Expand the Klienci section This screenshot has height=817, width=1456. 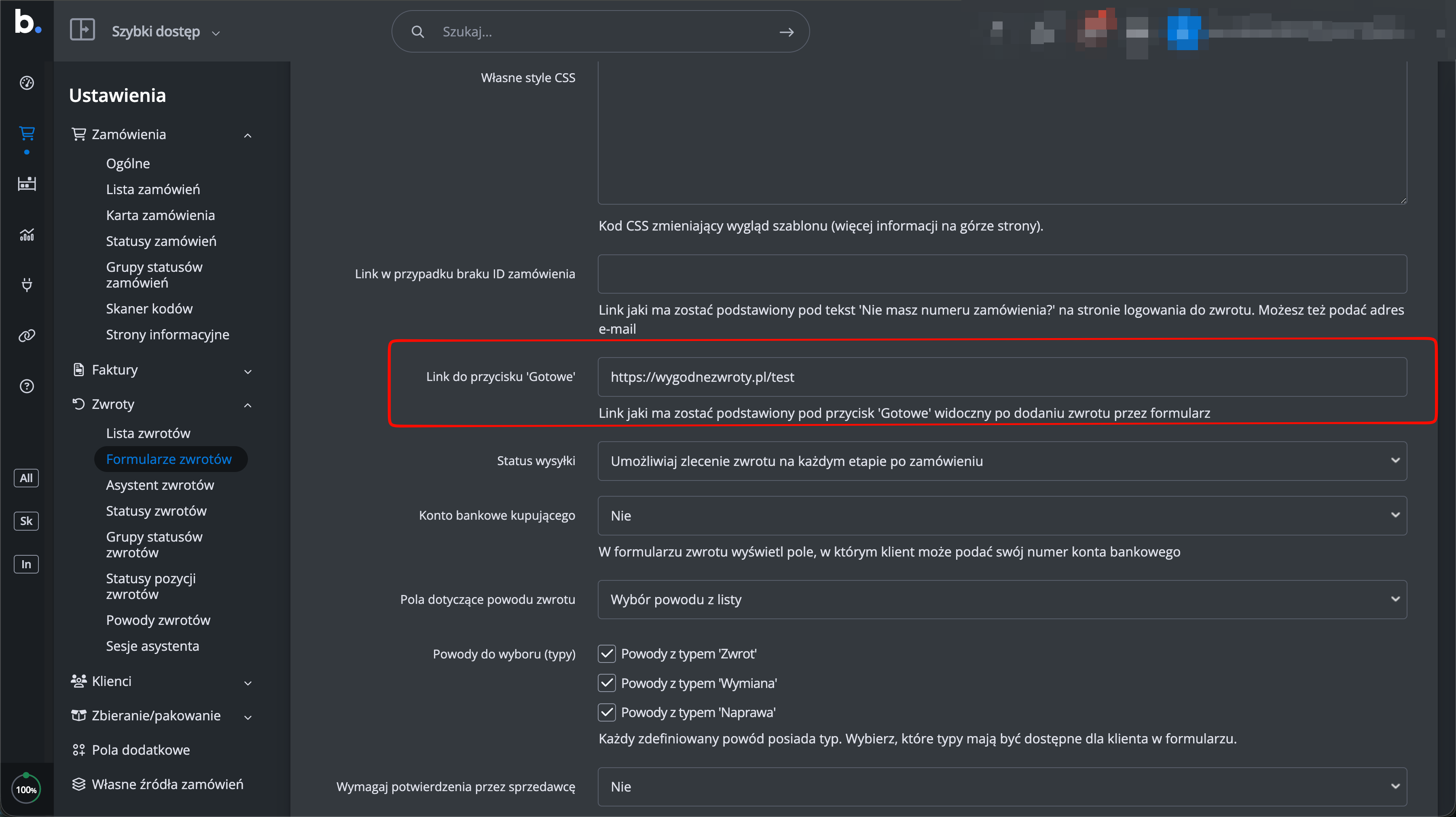click(162, 681)
